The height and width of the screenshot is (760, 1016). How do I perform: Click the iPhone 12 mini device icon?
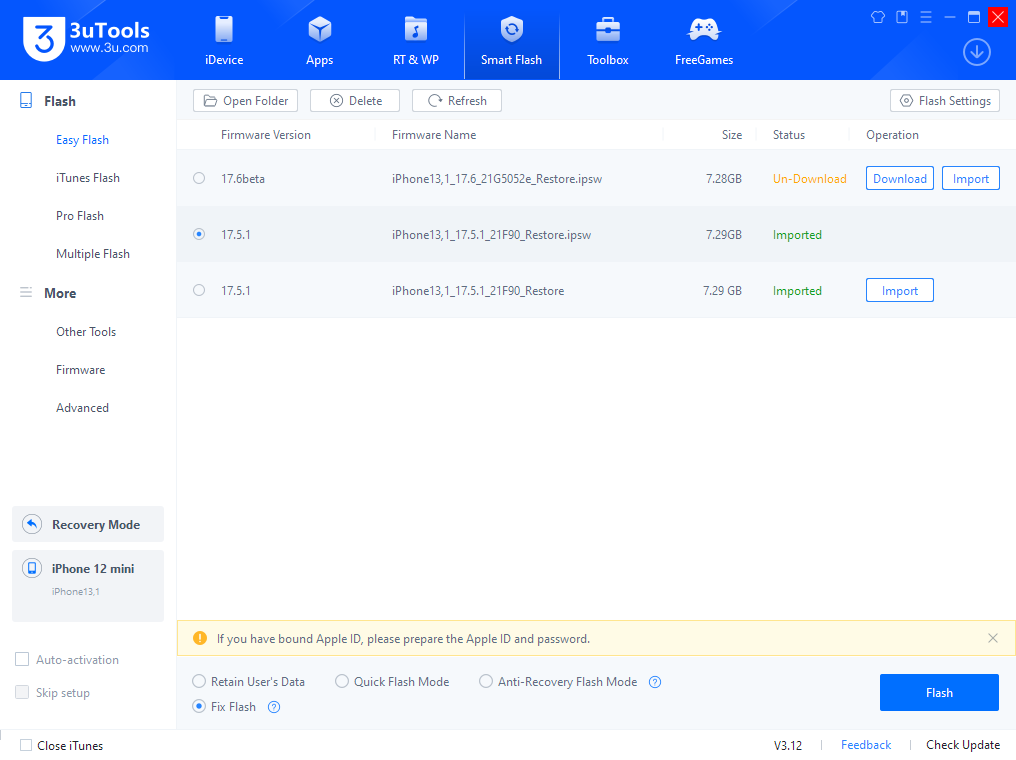pos(32,568)
